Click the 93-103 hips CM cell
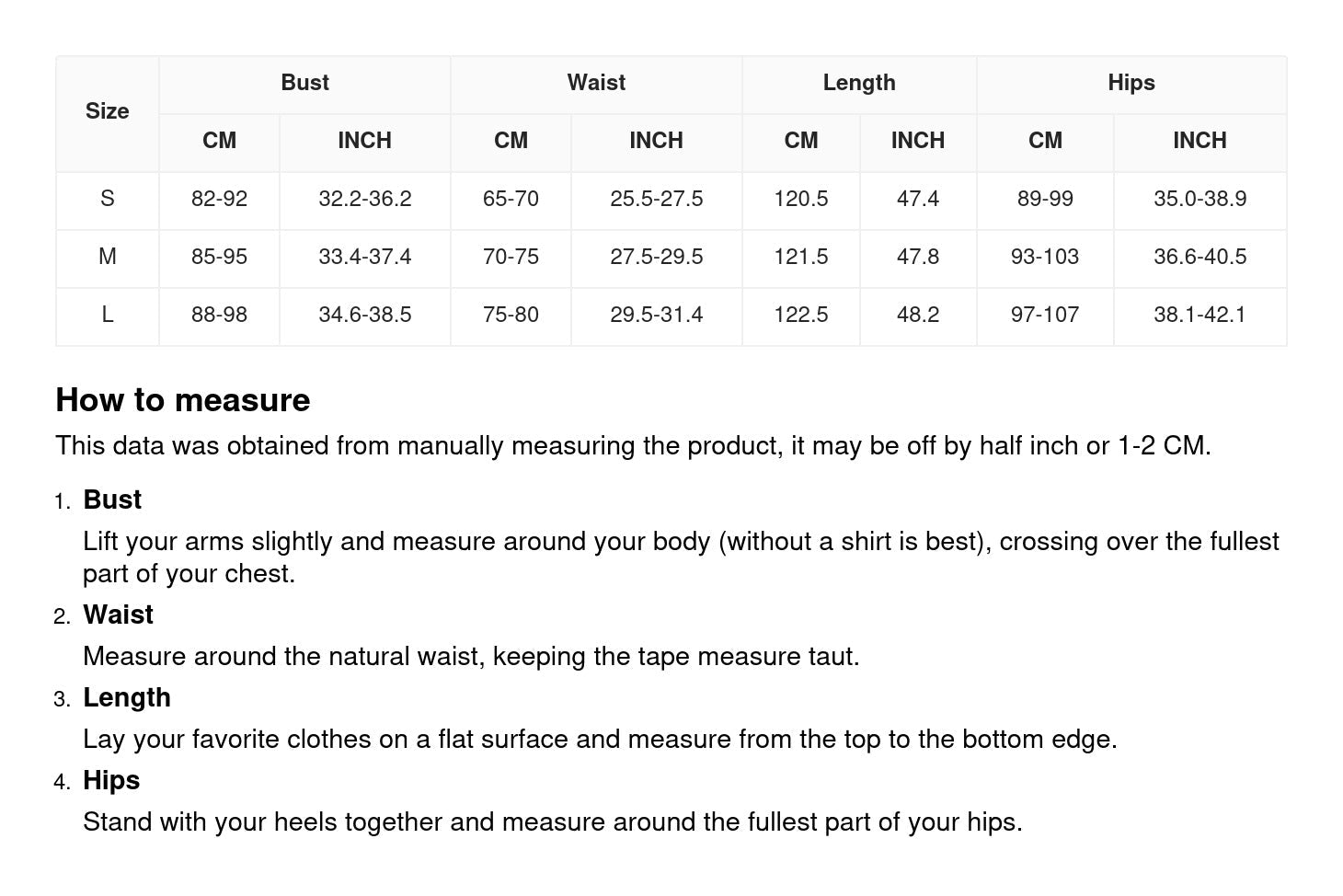This screenshot has width=1343, height=896. (1044, 257)
